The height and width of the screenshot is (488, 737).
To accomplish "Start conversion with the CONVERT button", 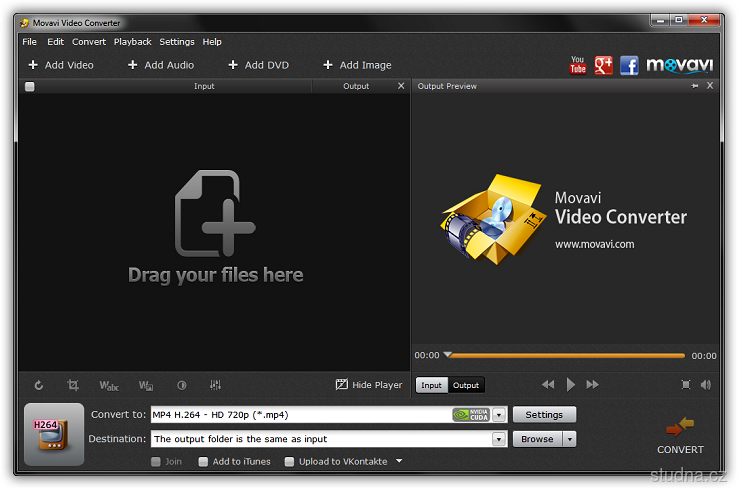I will [680, 435].
